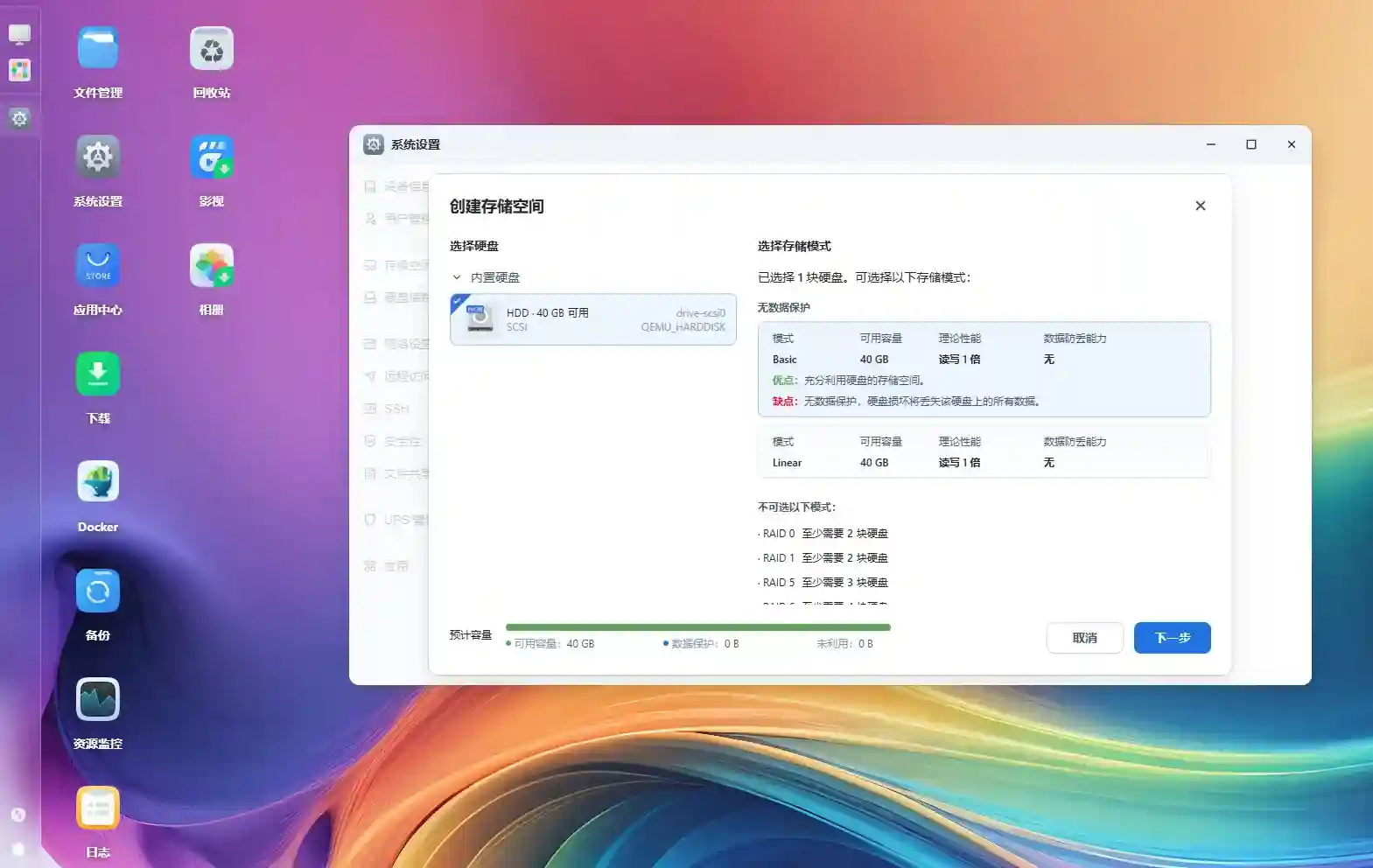Viewport: 1373px width, 868px height.
Task: Close the 创建存储空间 dialog
Action: 1200,206
